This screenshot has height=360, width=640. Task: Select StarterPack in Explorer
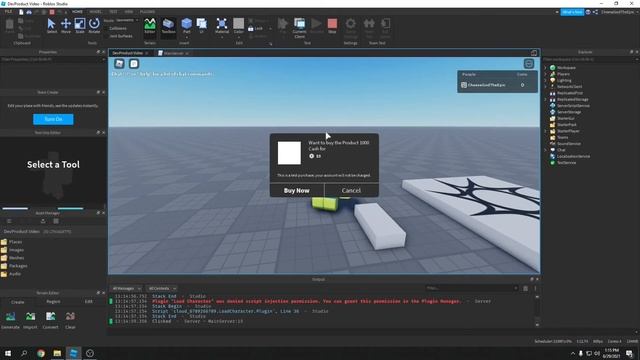tap(567, 124)
